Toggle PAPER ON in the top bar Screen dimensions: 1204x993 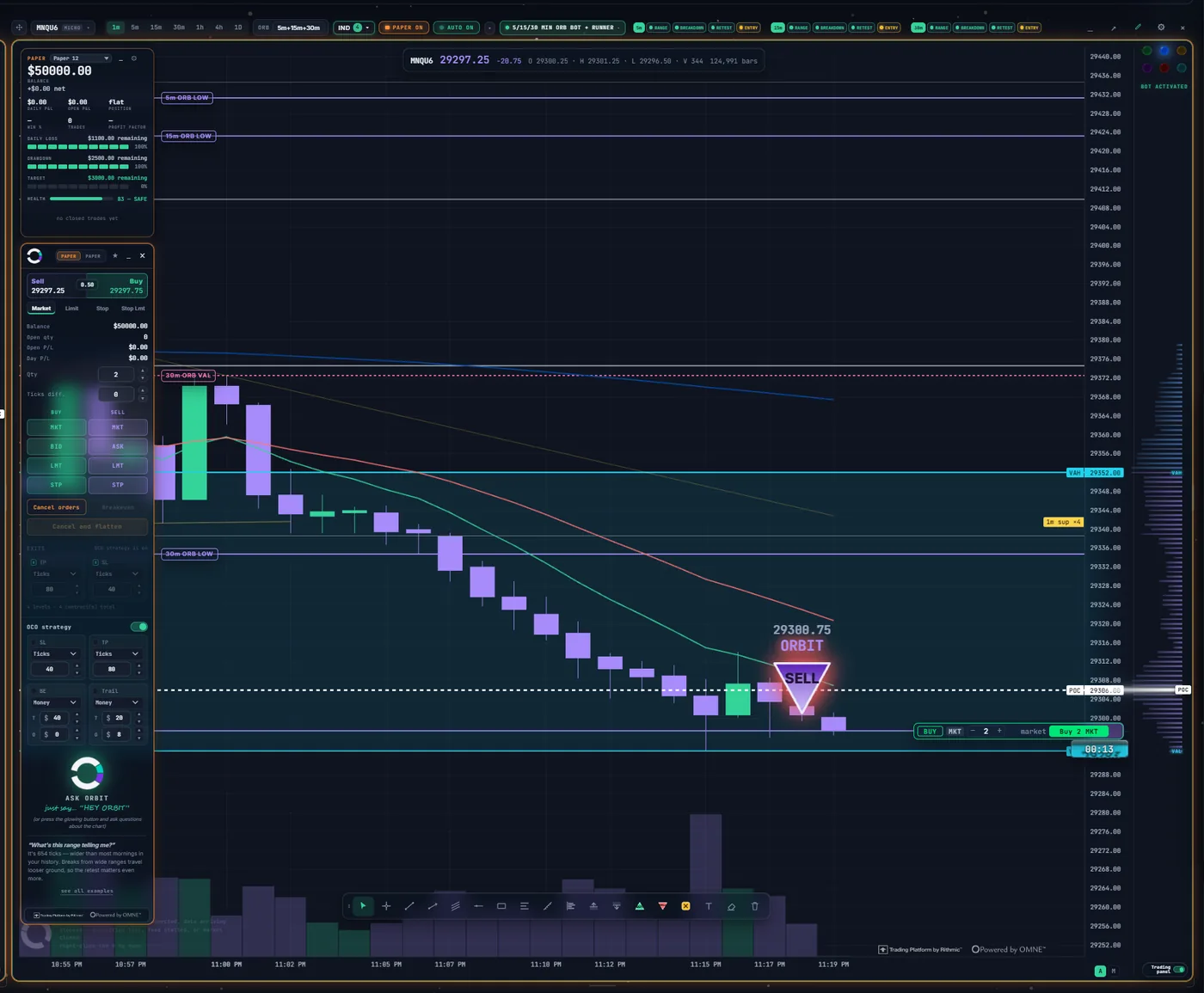(x=403, y=28)
